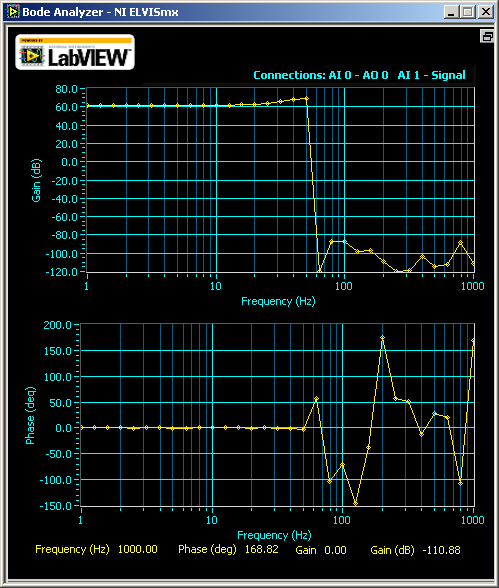Click the phase peak data point at 200 Hz
The width and height of the screenshot is (499, 588).
pyautogui.click(x=382, y=338)
